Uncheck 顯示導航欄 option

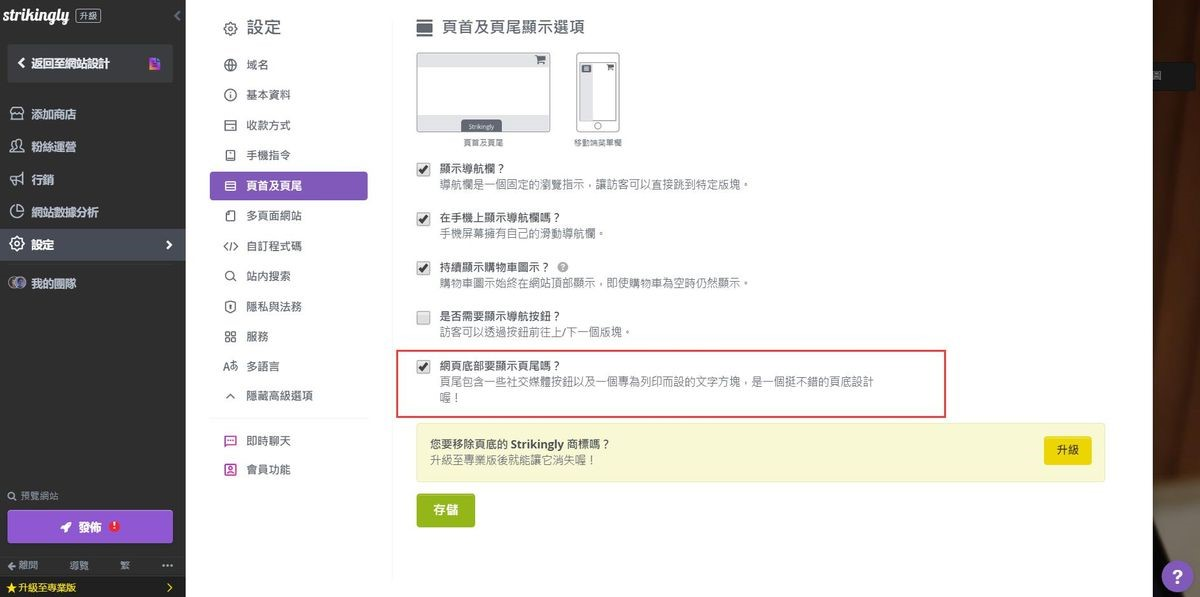coord(423,169)
